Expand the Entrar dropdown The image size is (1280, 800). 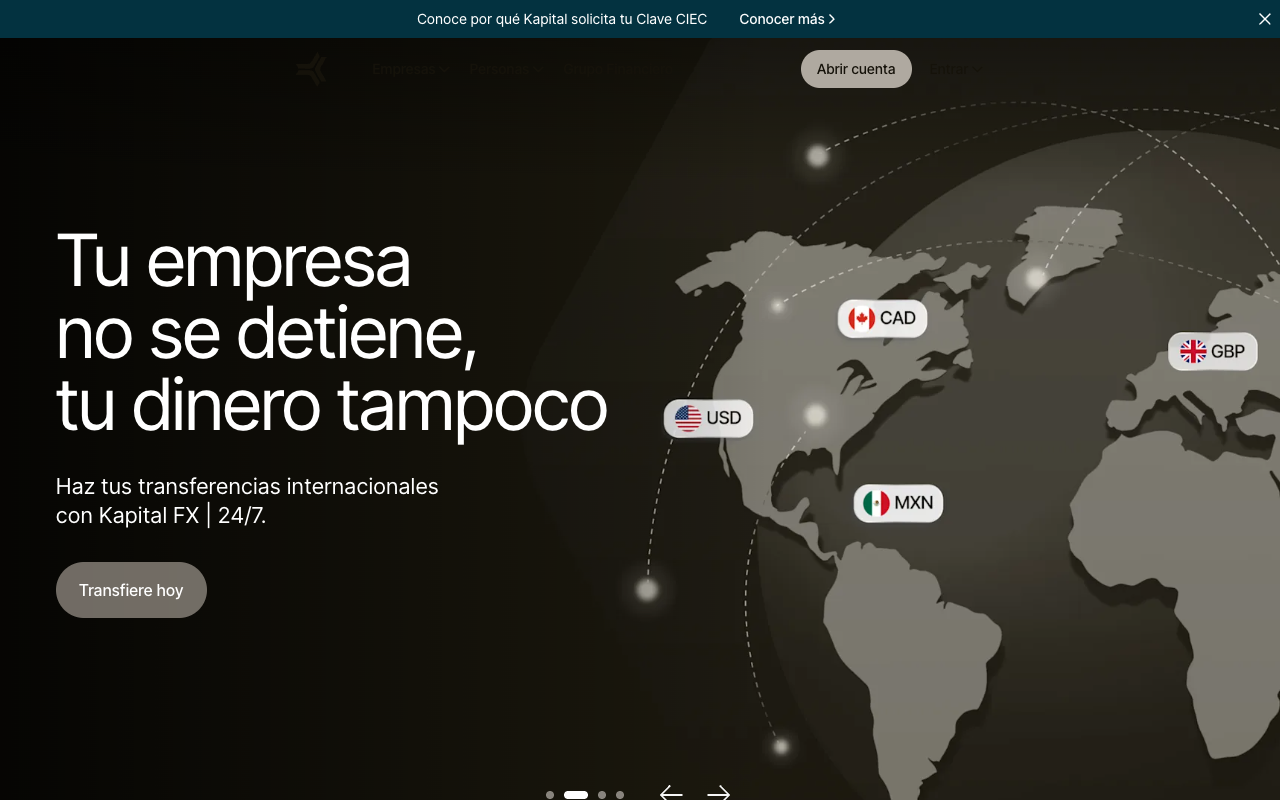955,69
